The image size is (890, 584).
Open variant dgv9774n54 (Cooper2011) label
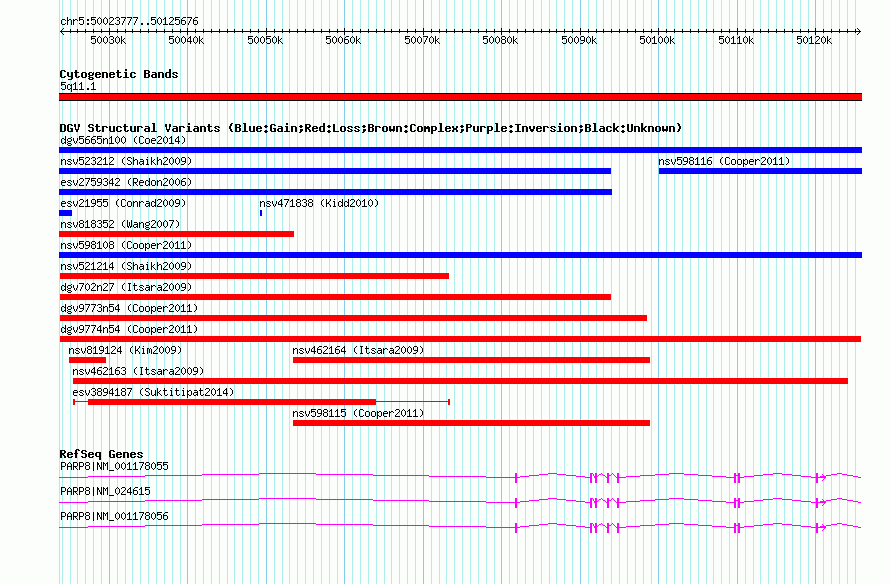pyautogui.click(x=129, y=329)
